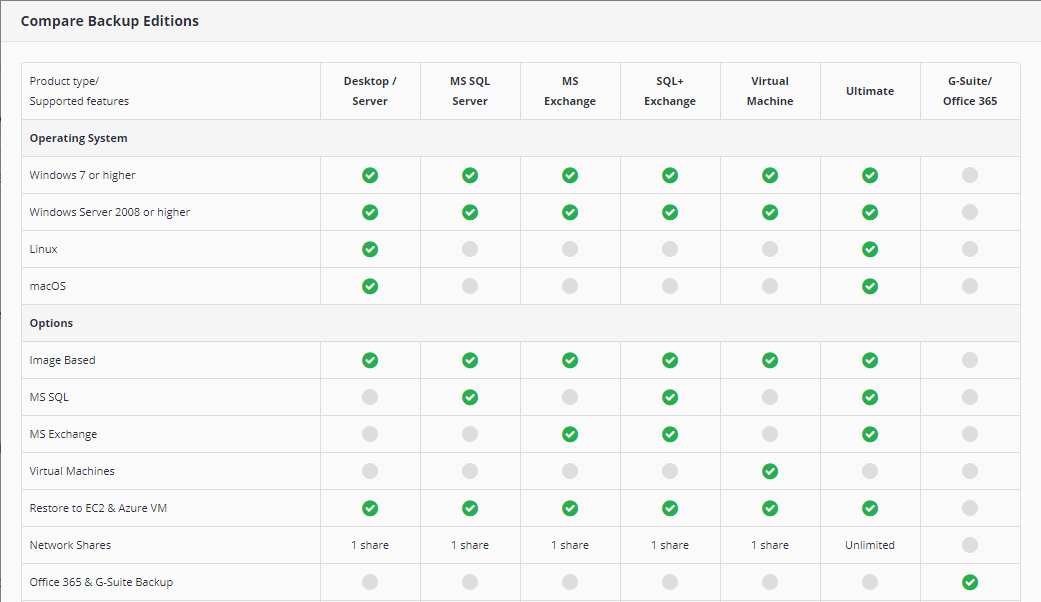This screenshot has width=1041, height=602.
Task: Click 1 share under MS SQL Server
Action: [470, 545]
